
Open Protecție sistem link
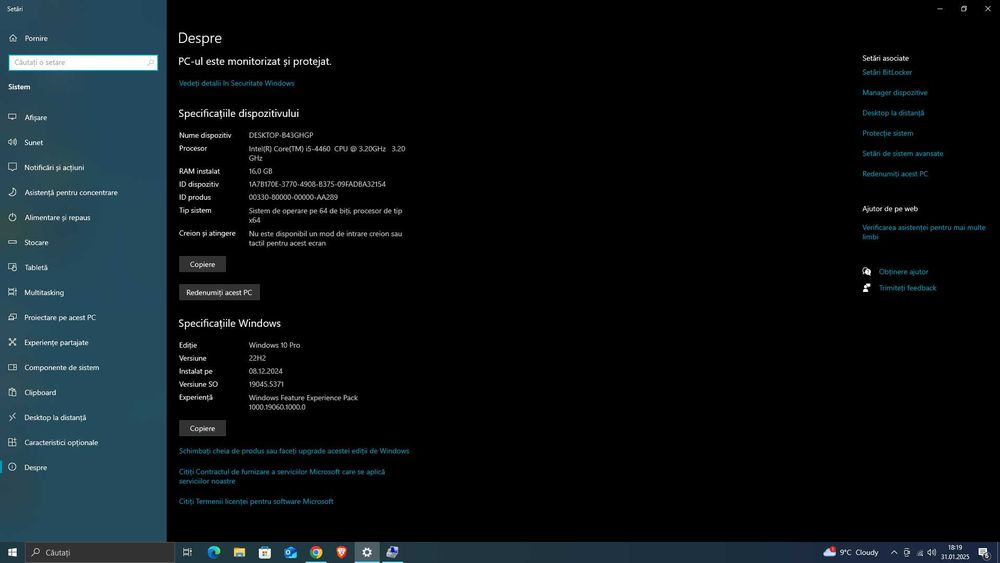(x=888, y=133)
